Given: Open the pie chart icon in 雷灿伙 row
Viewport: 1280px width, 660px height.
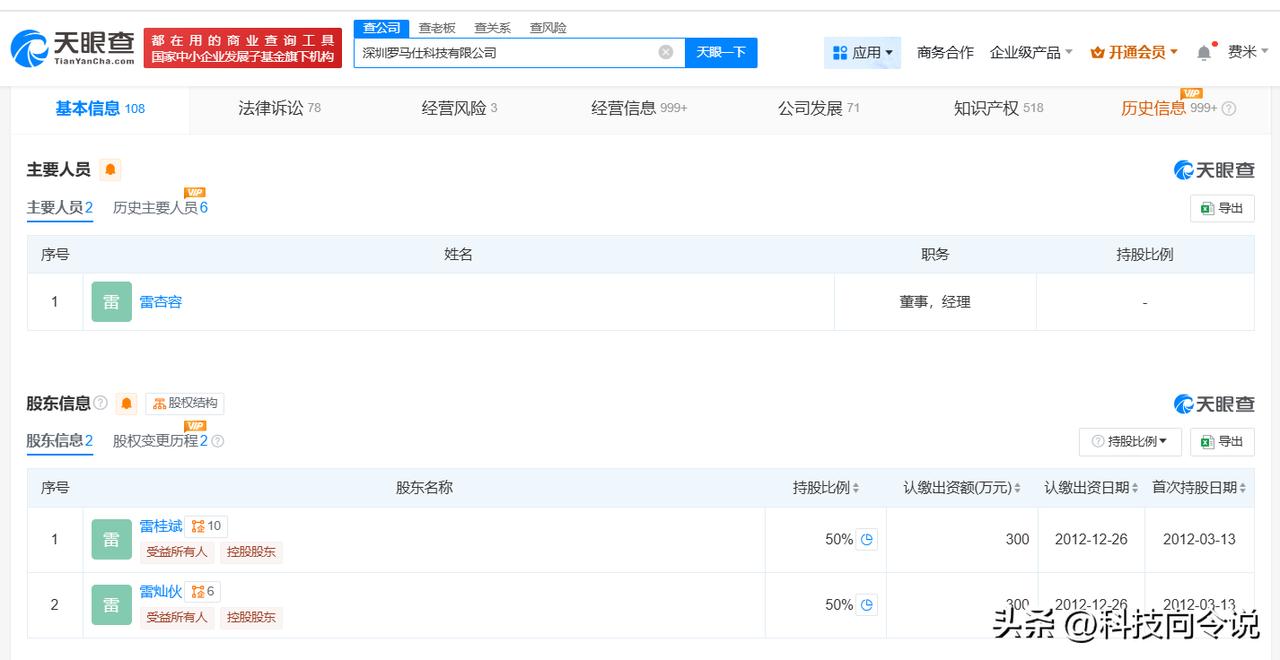Looking at the screenshot, I should pos(867,605).
